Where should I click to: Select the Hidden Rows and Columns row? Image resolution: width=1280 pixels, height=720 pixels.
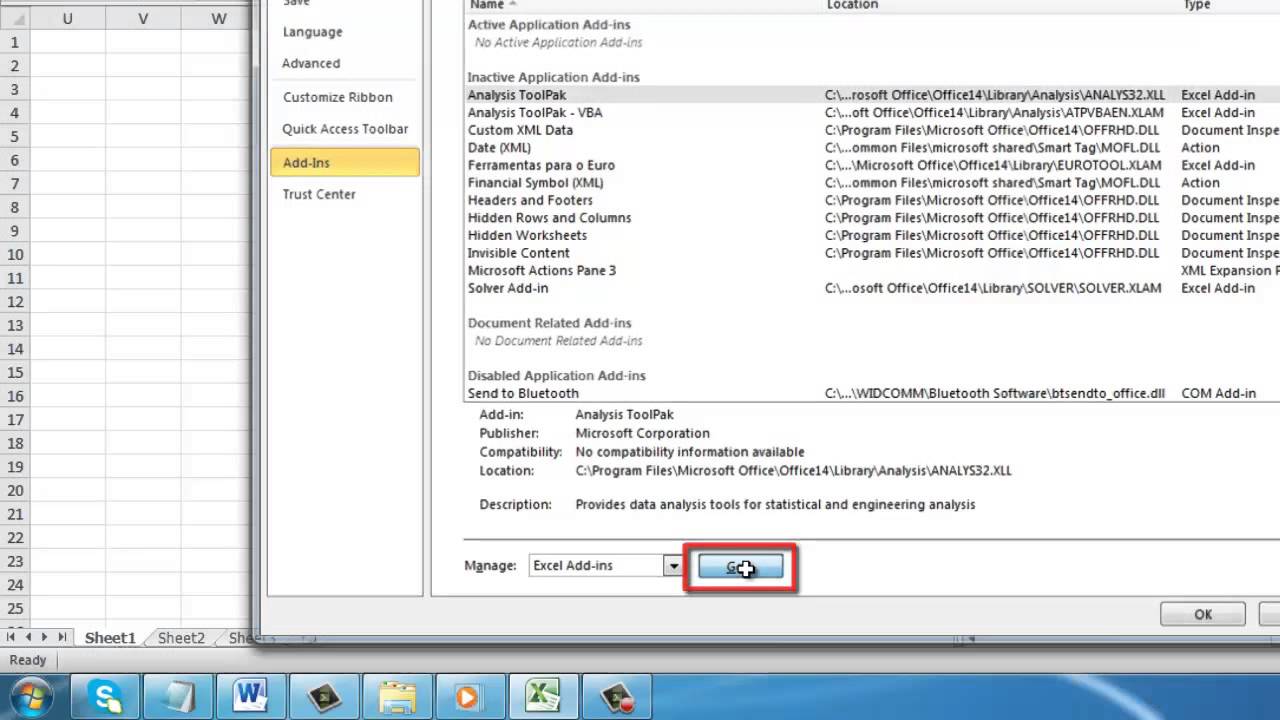pos(872,218)
